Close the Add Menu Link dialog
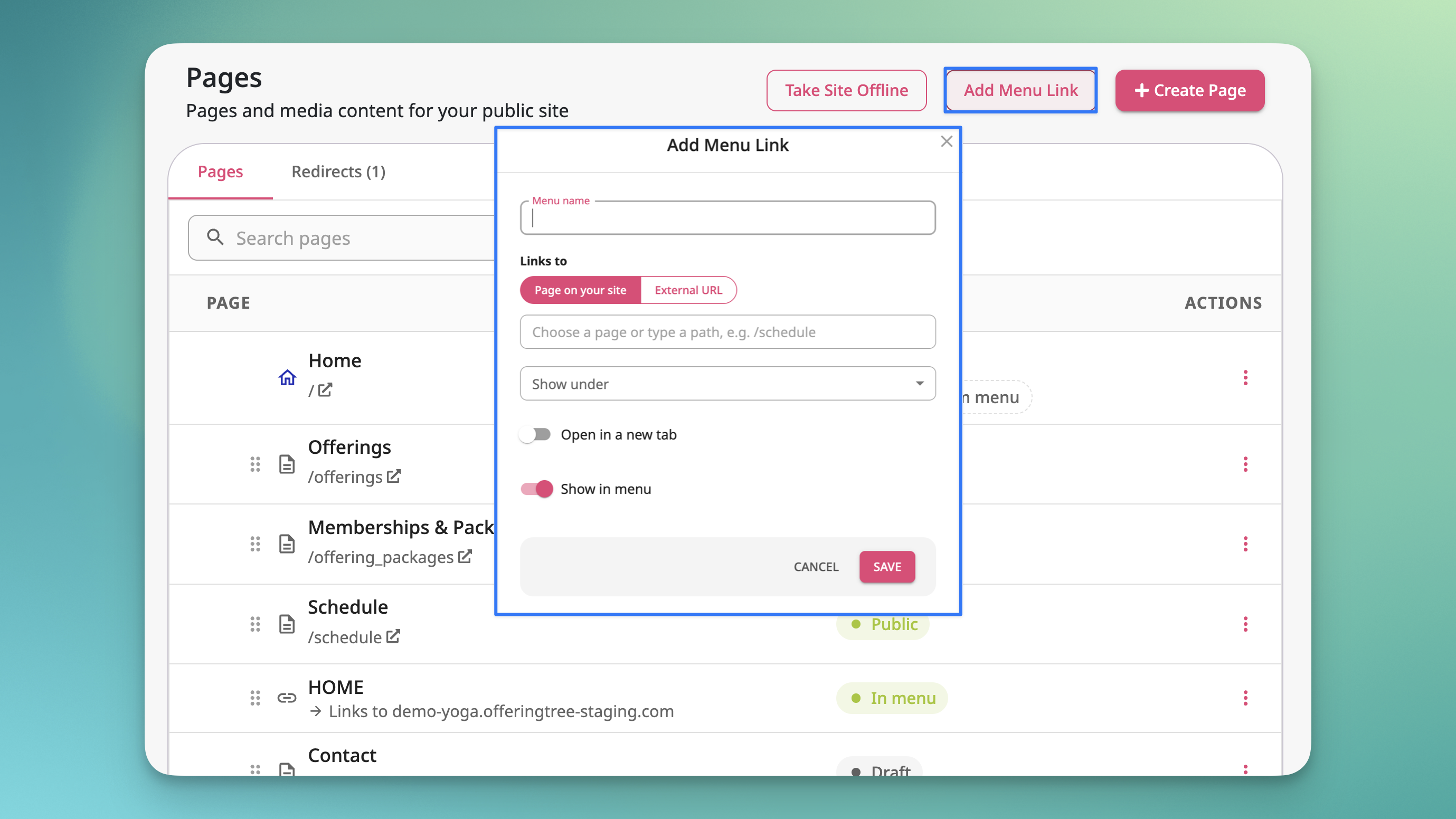The width and height of the screenshot is (1456, 819). pos(946,142)
